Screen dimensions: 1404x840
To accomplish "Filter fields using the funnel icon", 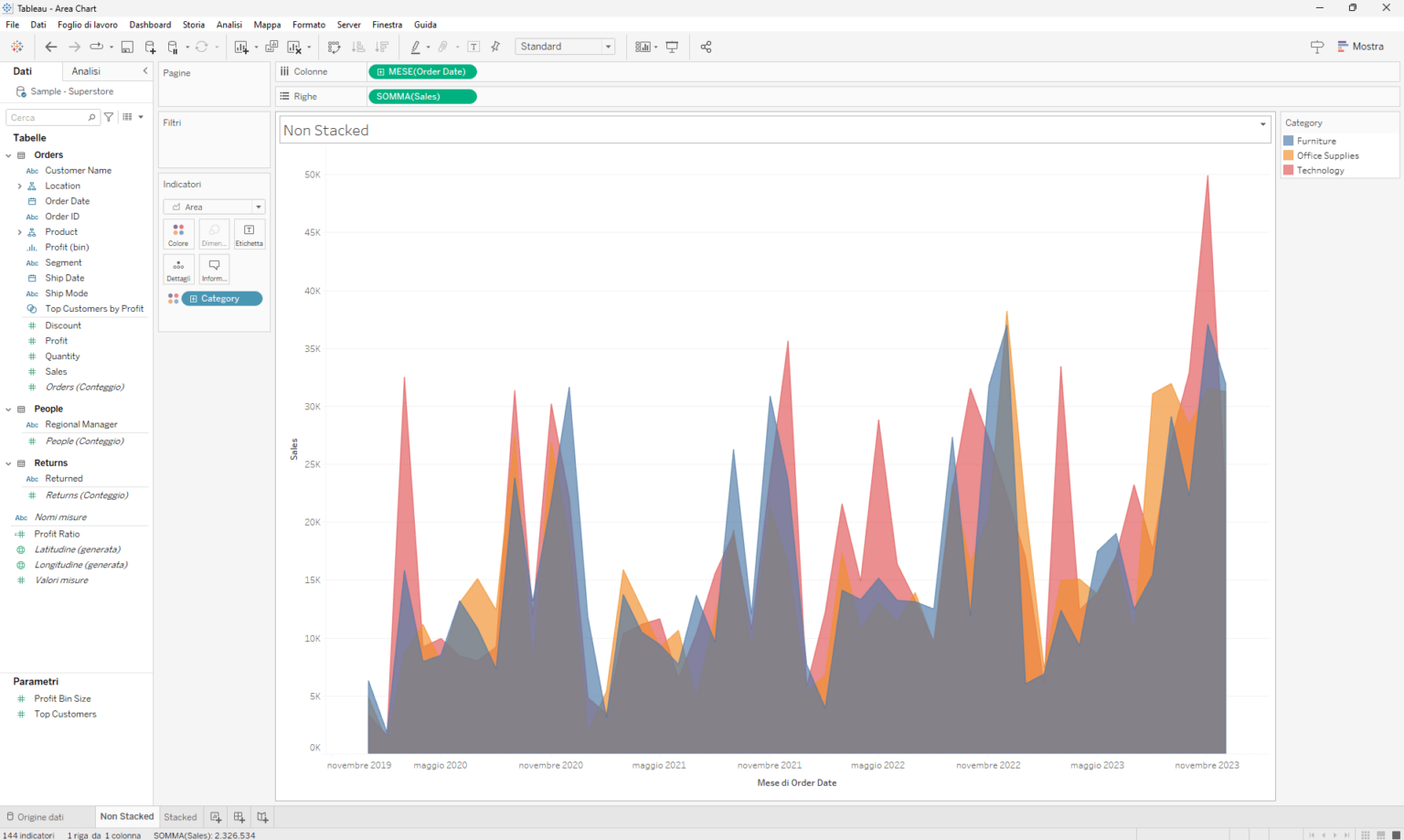I will click(x=109, y=117).
